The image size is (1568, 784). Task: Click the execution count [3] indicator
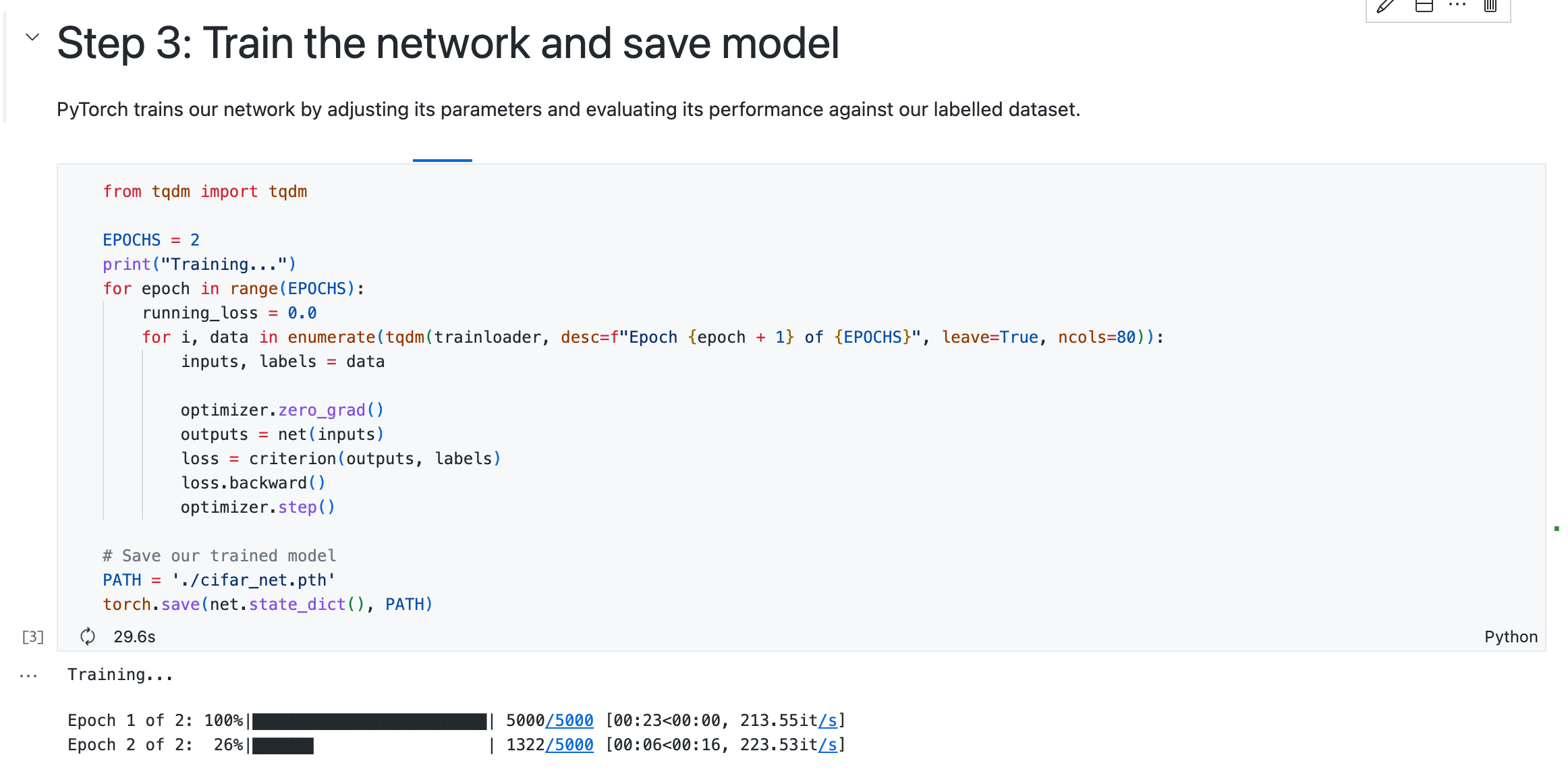pyautogui.click(x=31, y=636)
